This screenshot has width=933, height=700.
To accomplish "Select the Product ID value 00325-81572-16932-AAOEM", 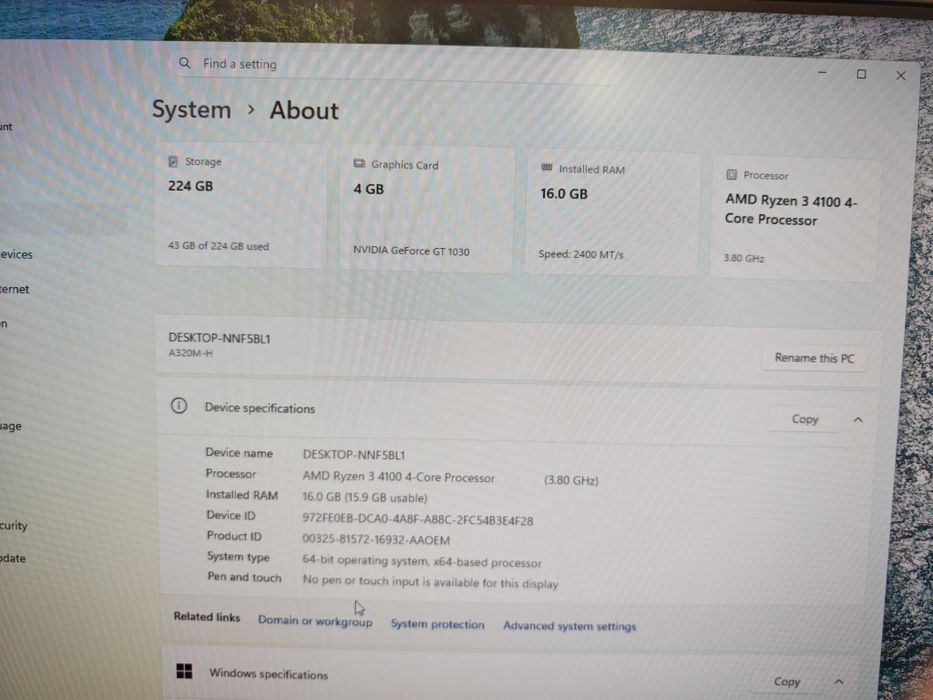I will coord(376,539).
